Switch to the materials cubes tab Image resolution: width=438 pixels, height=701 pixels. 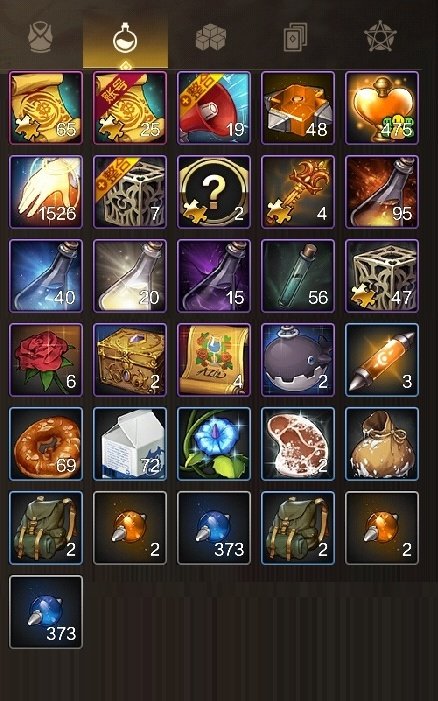click(x=211, y=38)
